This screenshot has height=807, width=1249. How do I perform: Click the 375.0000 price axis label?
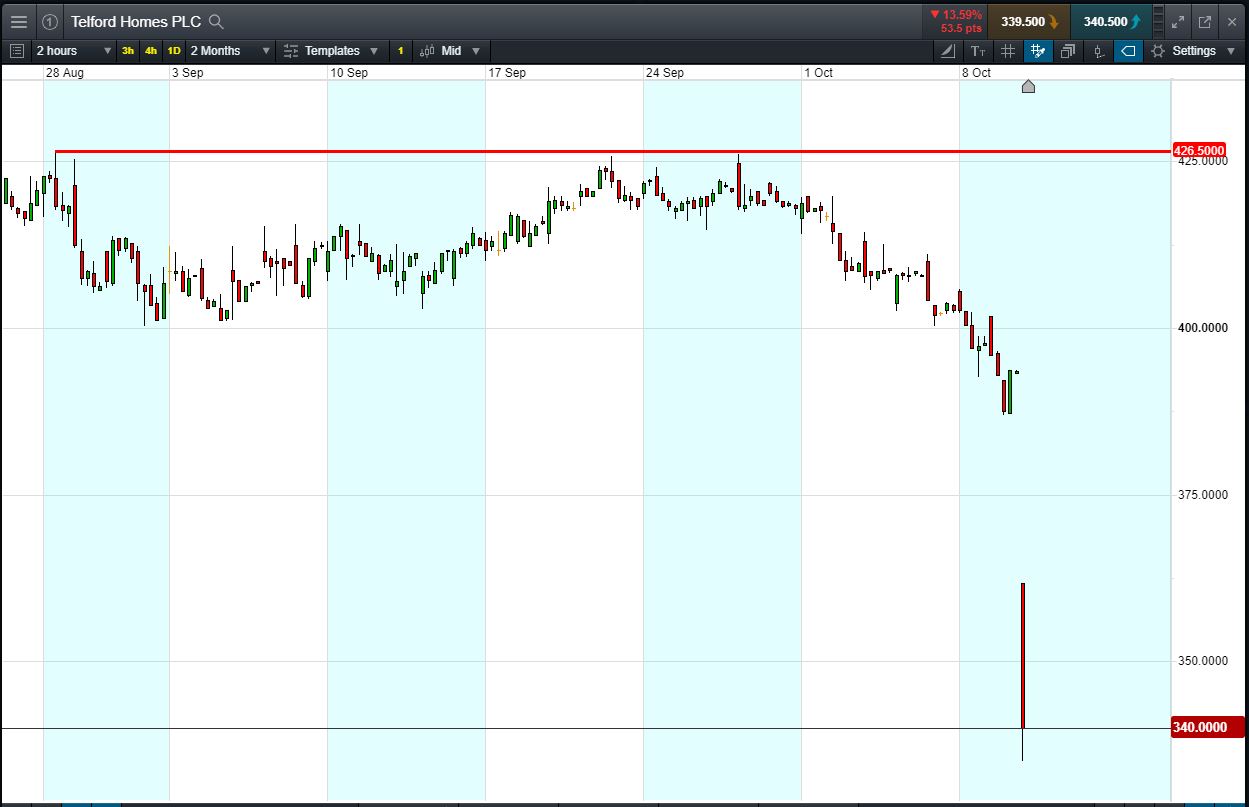point(1202,495)
